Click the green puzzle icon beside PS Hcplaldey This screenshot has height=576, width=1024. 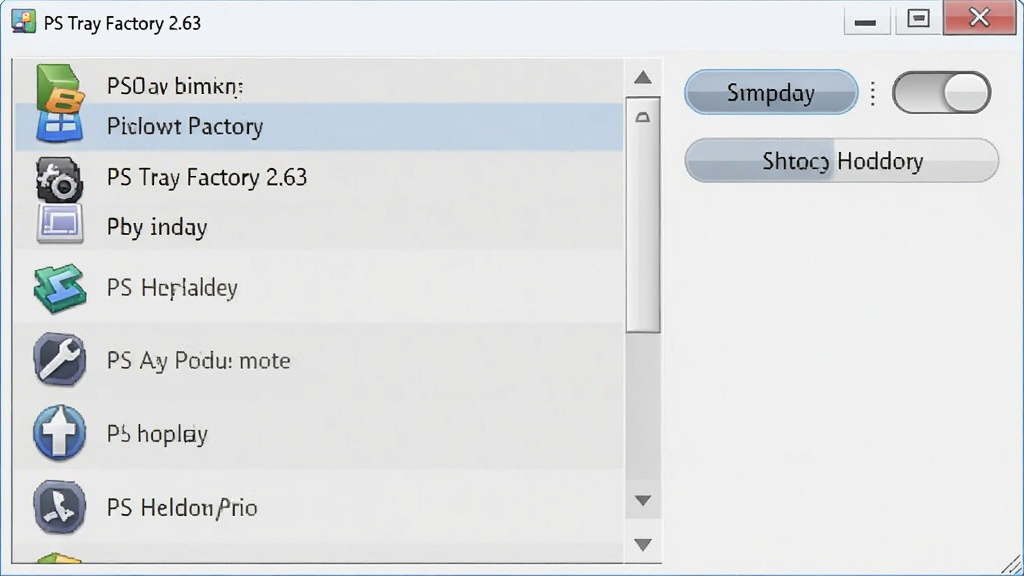(x=59, y=288)
